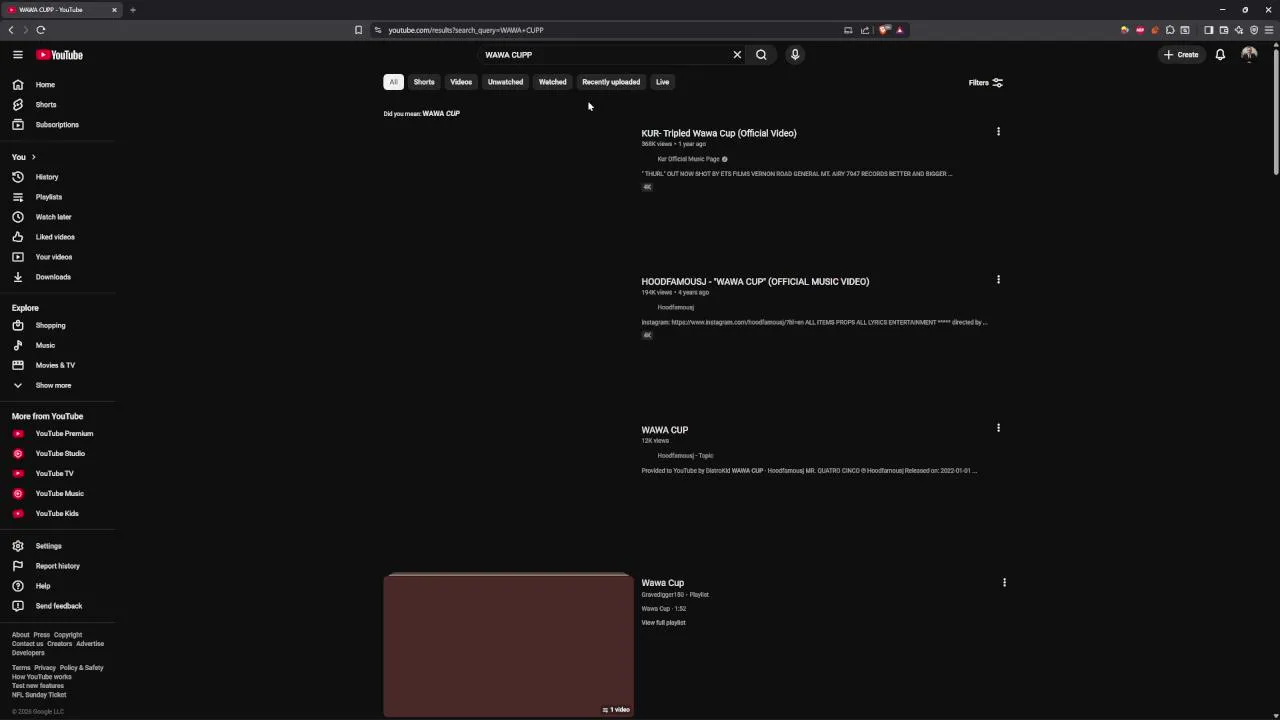The image size is (1280, 720).
Task: Select the All filter chip
Action: point(393,82)
